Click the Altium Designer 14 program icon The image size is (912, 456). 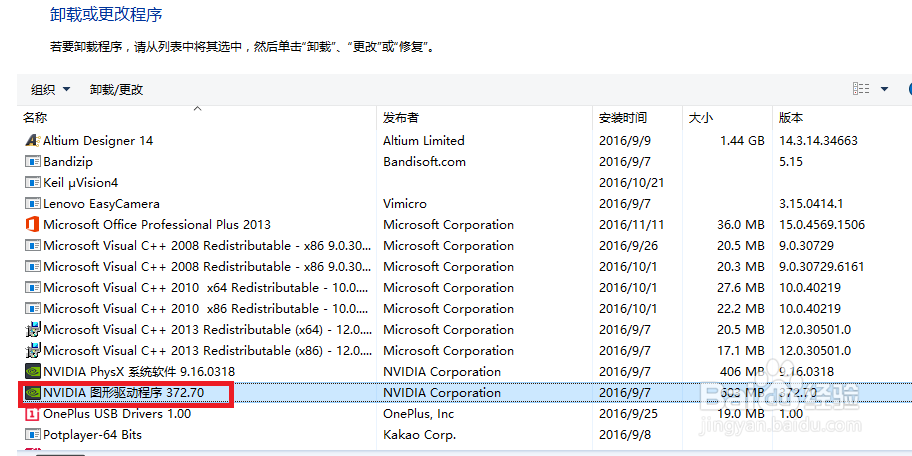(32, 141)
